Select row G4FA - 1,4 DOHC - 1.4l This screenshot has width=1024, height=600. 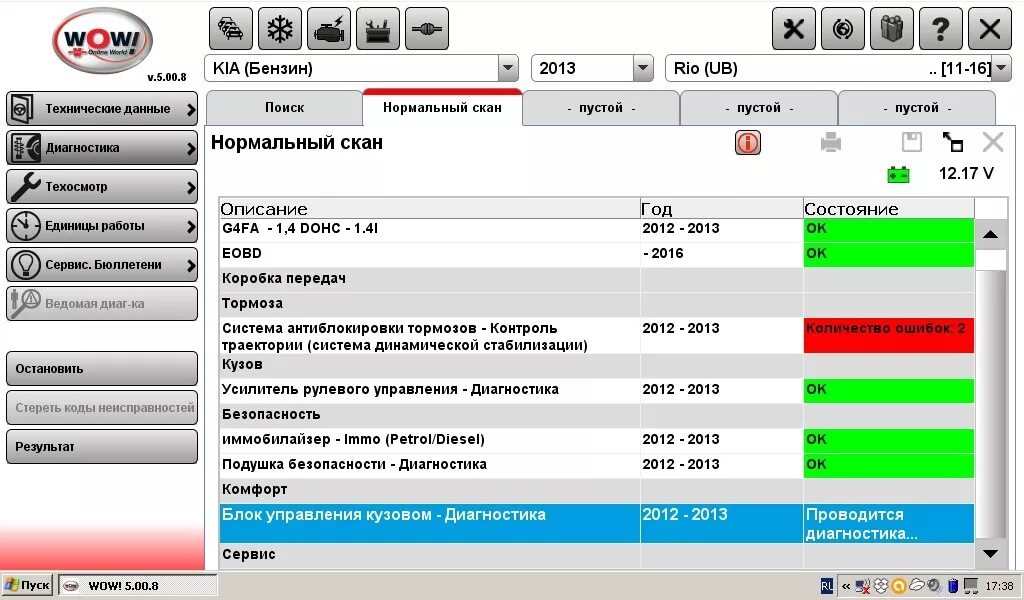point(596,229)
